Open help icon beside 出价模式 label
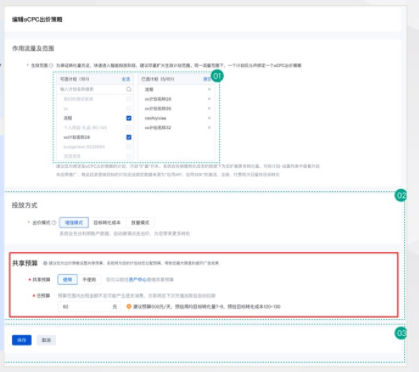 click(54, 223)
